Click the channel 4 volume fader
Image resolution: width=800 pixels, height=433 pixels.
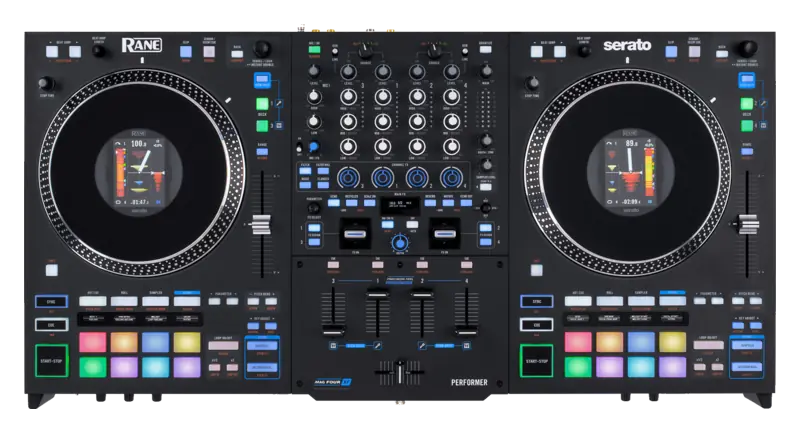(x=466, y=331)
